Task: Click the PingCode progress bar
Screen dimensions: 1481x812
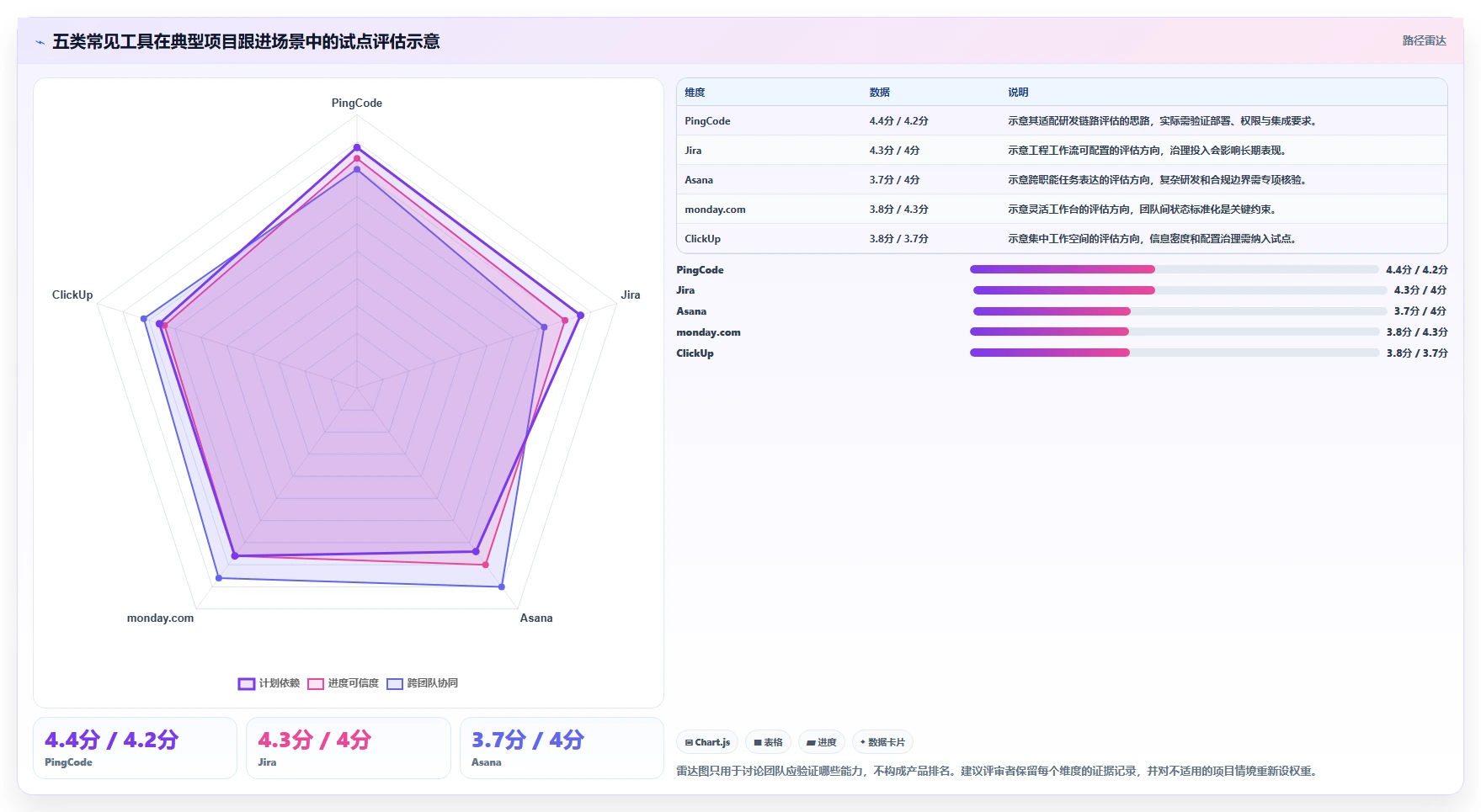Action: point(1174,269)
